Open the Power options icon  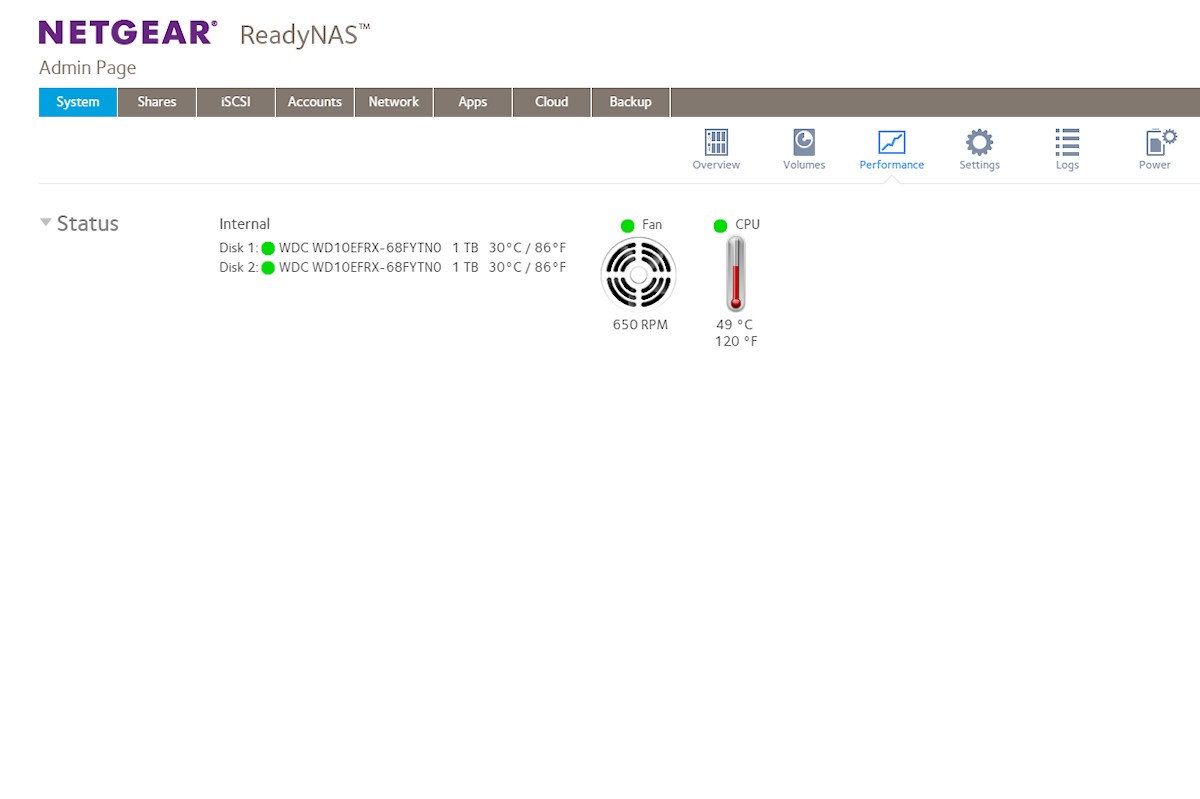click(1155, 142)
